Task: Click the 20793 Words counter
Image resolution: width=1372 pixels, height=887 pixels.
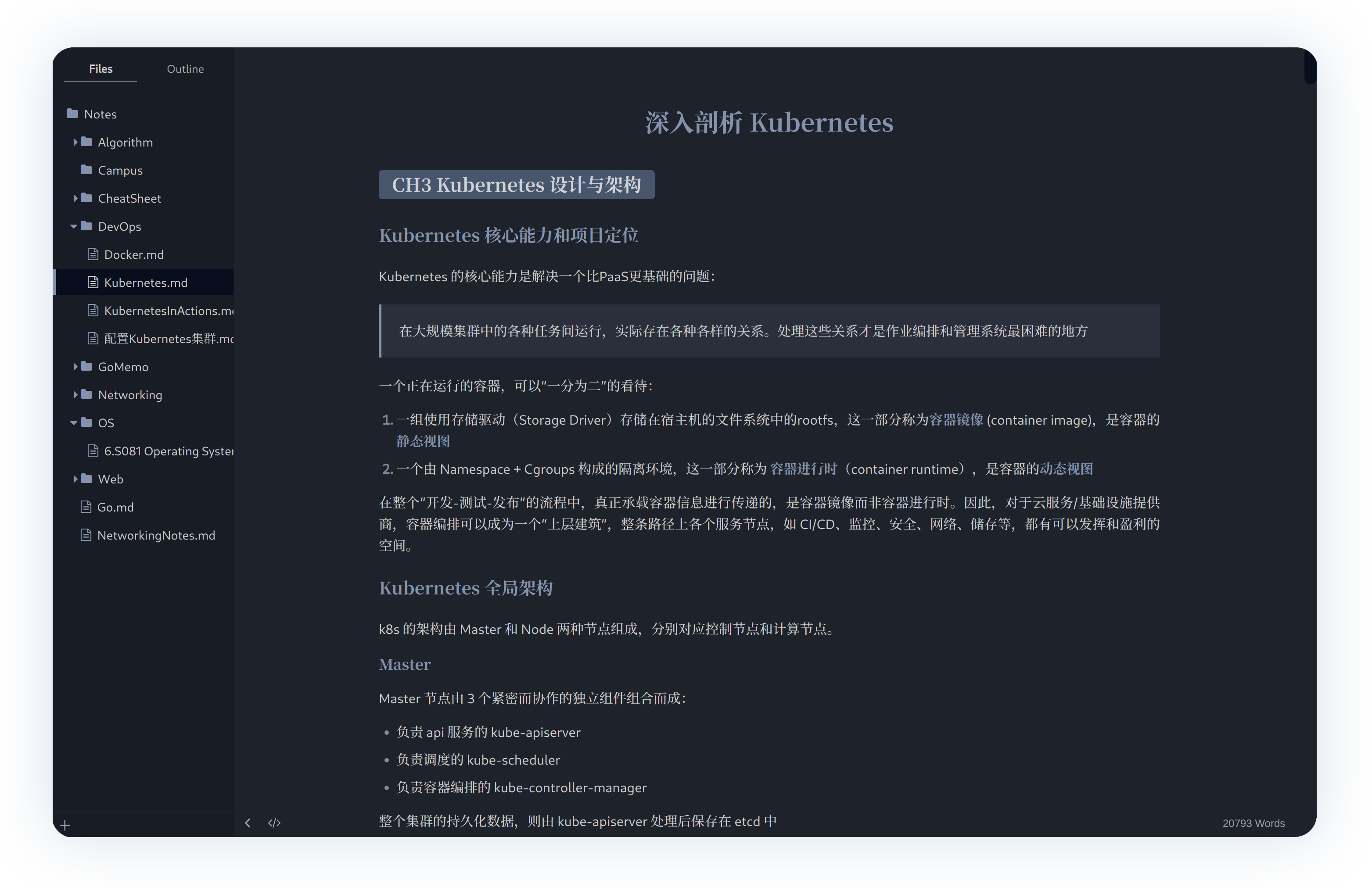Action: tap(1253, 823)
